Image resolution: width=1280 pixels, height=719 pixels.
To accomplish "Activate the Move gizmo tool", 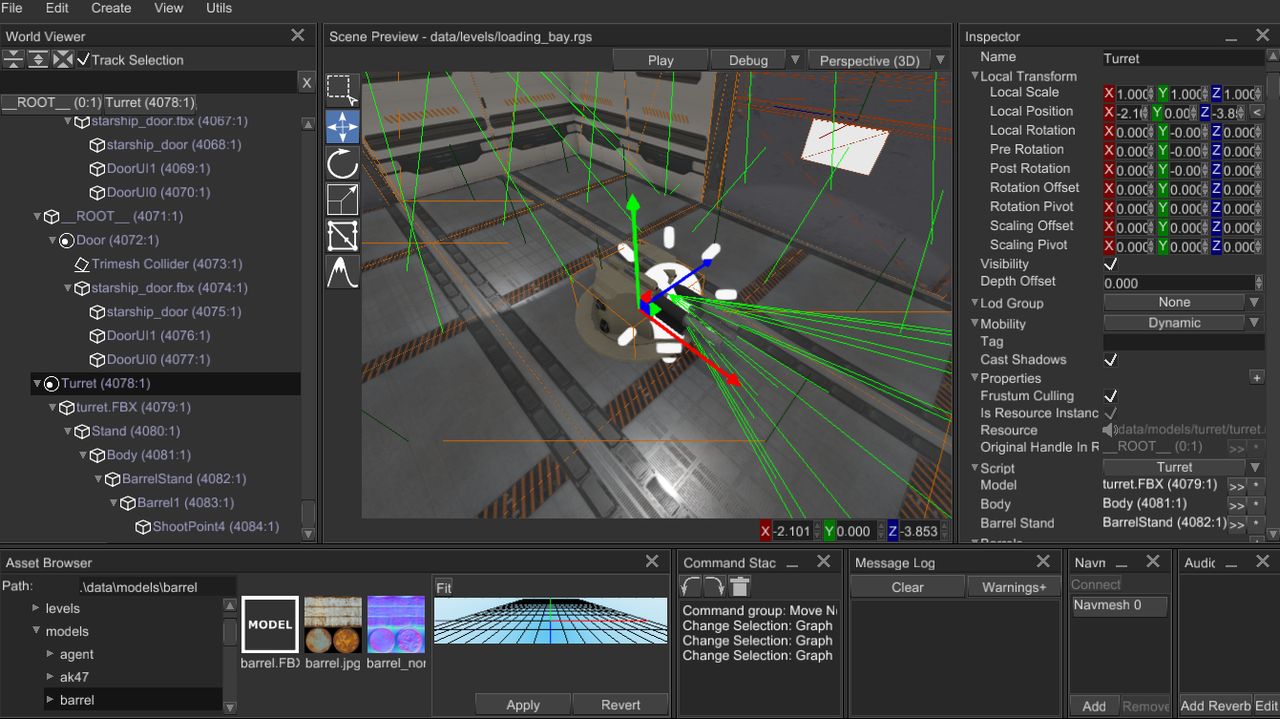I will [x=342, y=127].
